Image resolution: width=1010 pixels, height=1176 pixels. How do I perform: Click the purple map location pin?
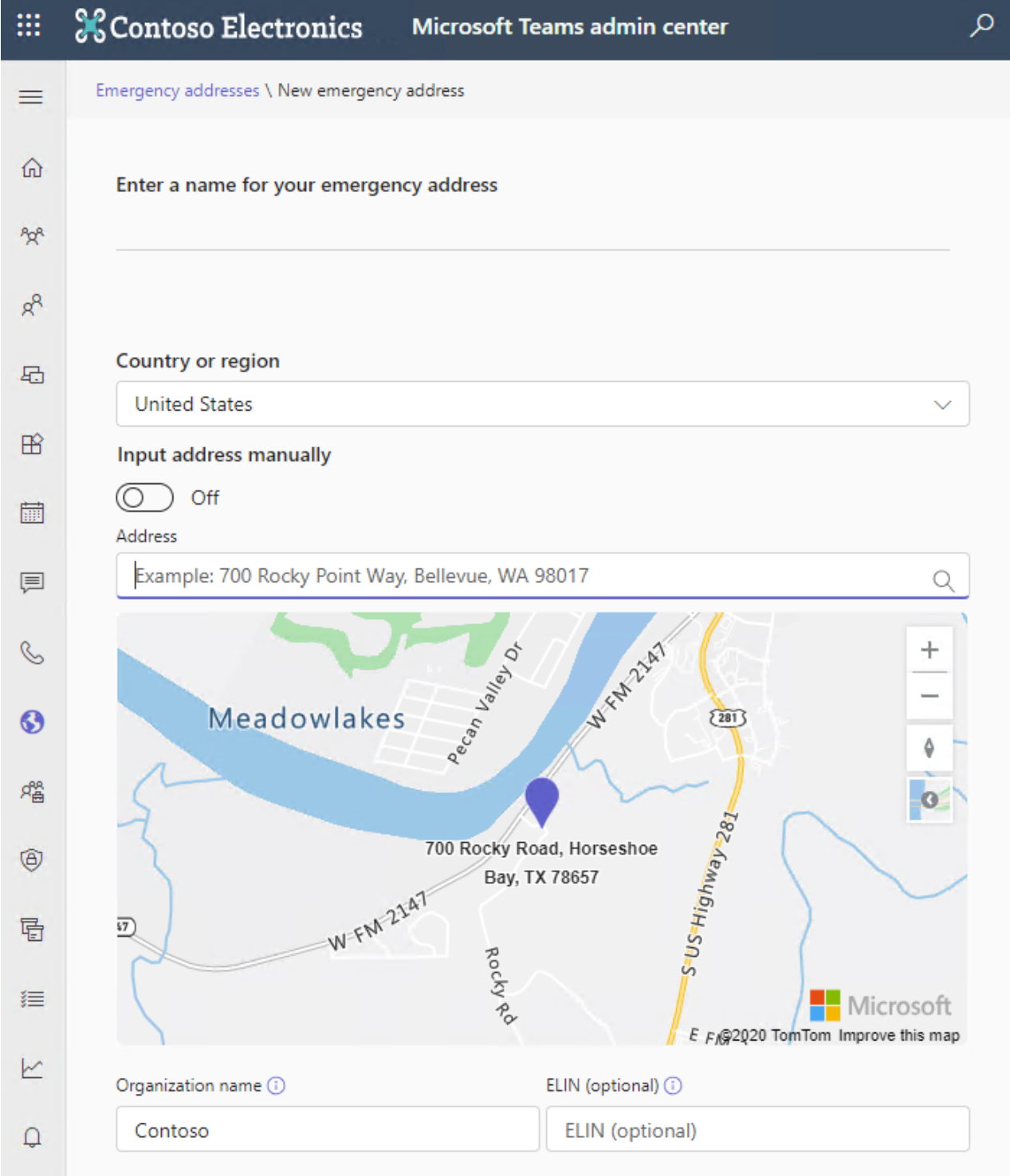(542, 801)
